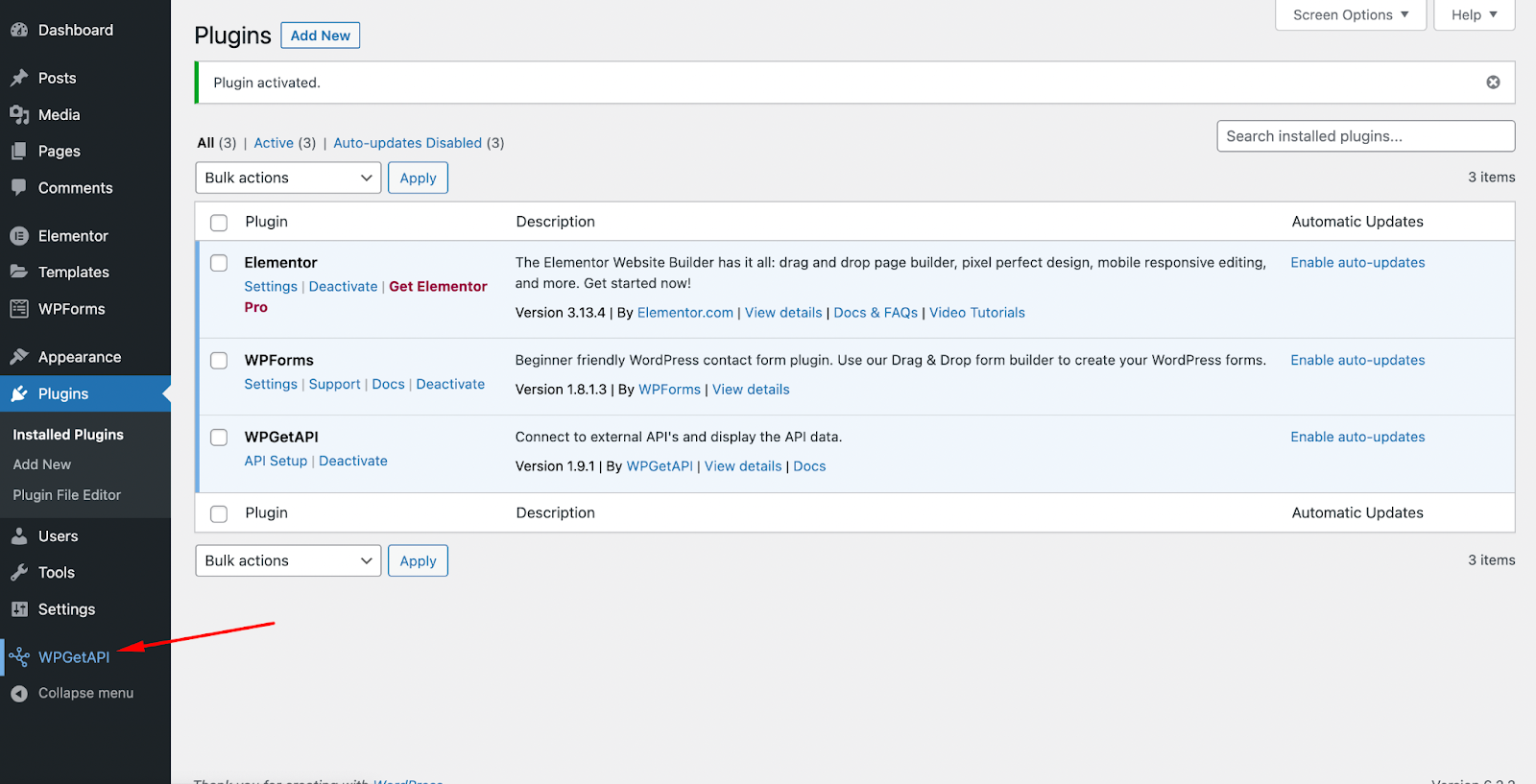1536x784 pixels.
Task: Open the WPGetAPI Docs link
Action: [x=809, y=466]
